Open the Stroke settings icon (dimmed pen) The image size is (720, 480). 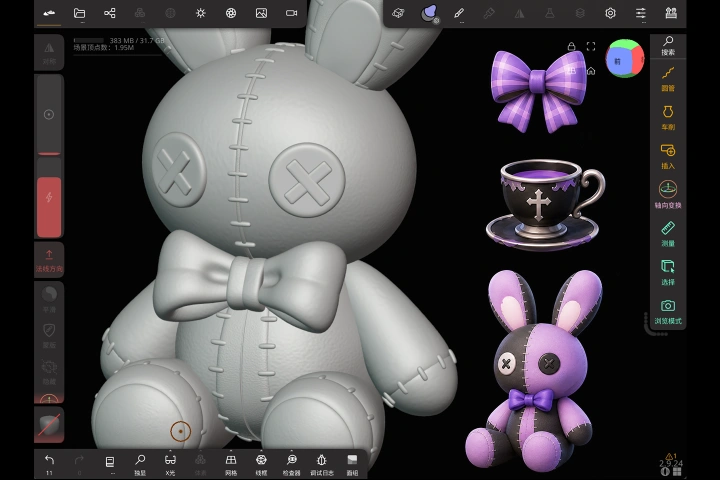tap(489, 13)
